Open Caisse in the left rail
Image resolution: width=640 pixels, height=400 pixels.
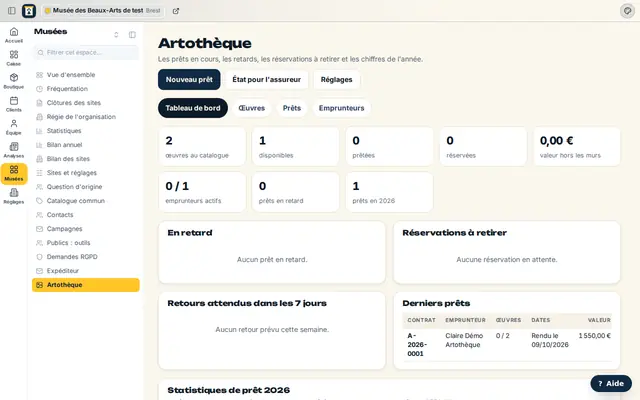14,58
